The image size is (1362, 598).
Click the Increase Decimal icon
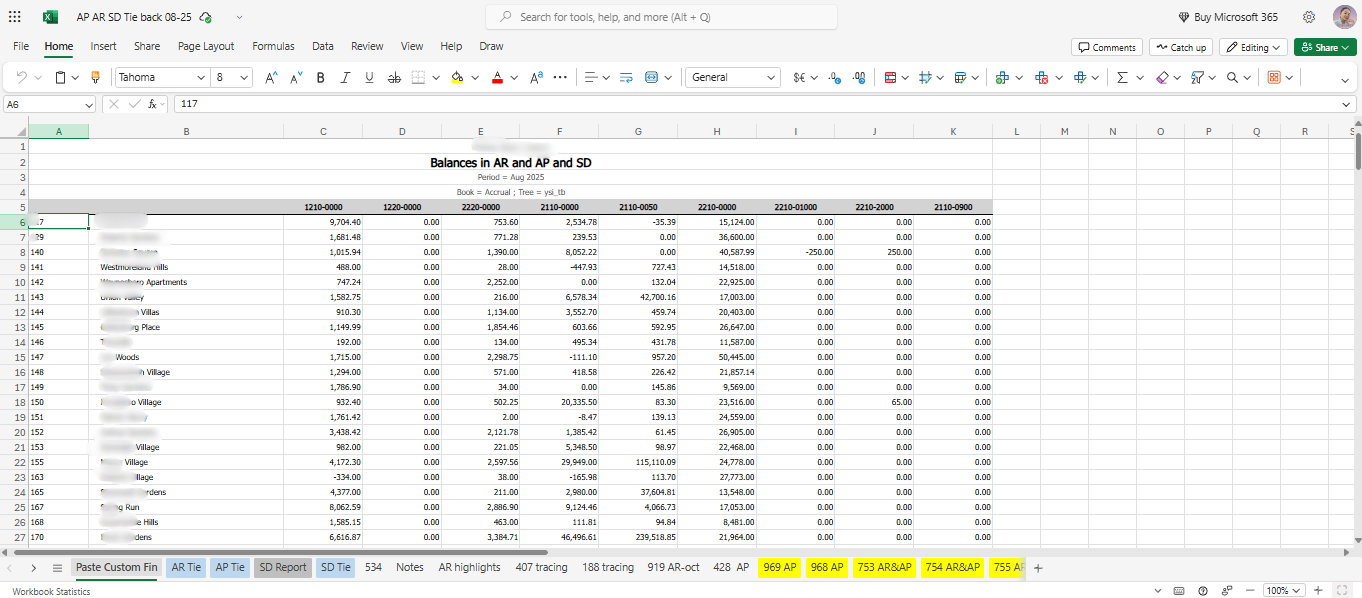coord(834,77)
